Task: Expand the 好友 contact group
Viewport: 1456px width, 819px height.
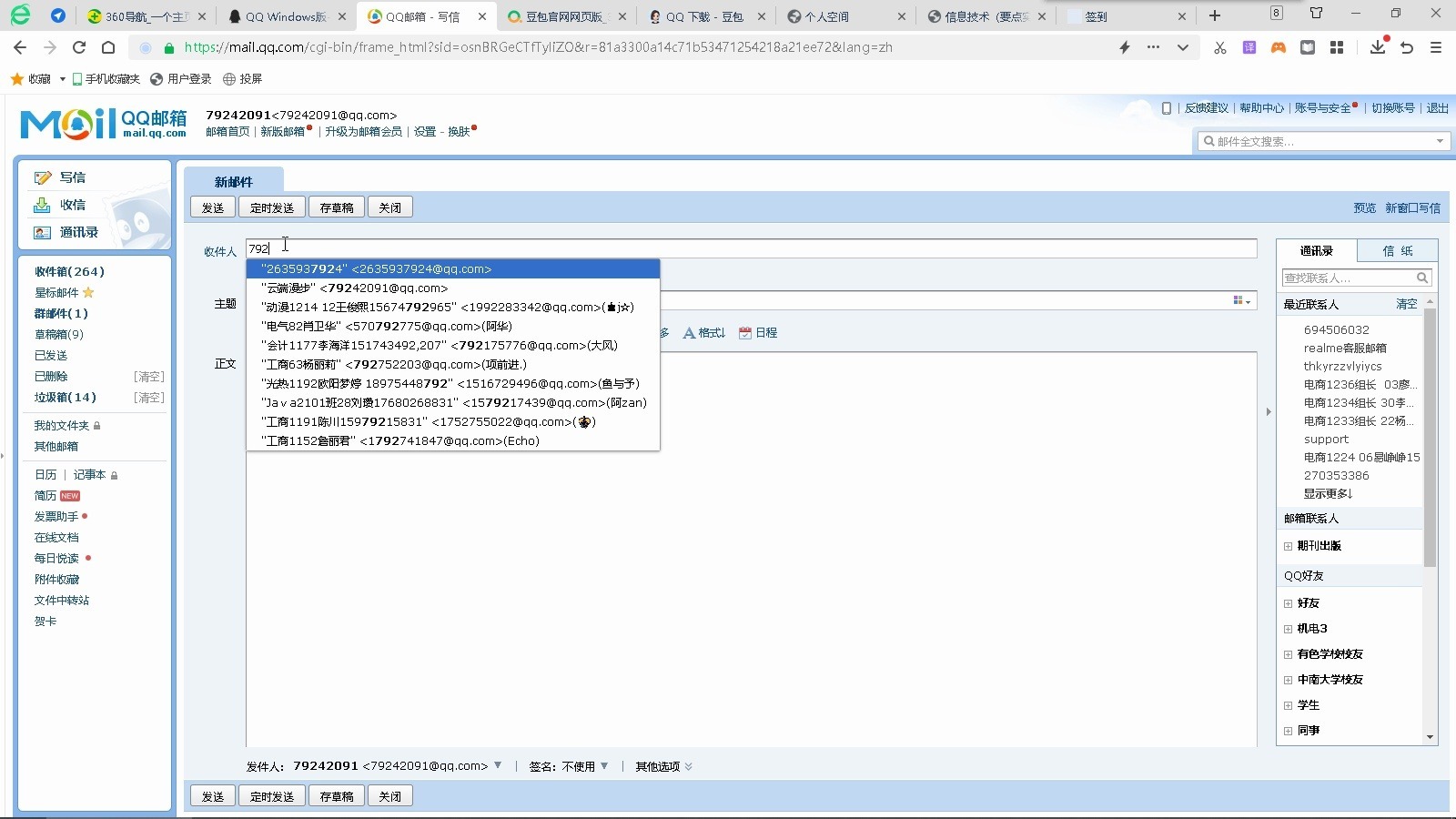Action: (x=1288, y=603)
